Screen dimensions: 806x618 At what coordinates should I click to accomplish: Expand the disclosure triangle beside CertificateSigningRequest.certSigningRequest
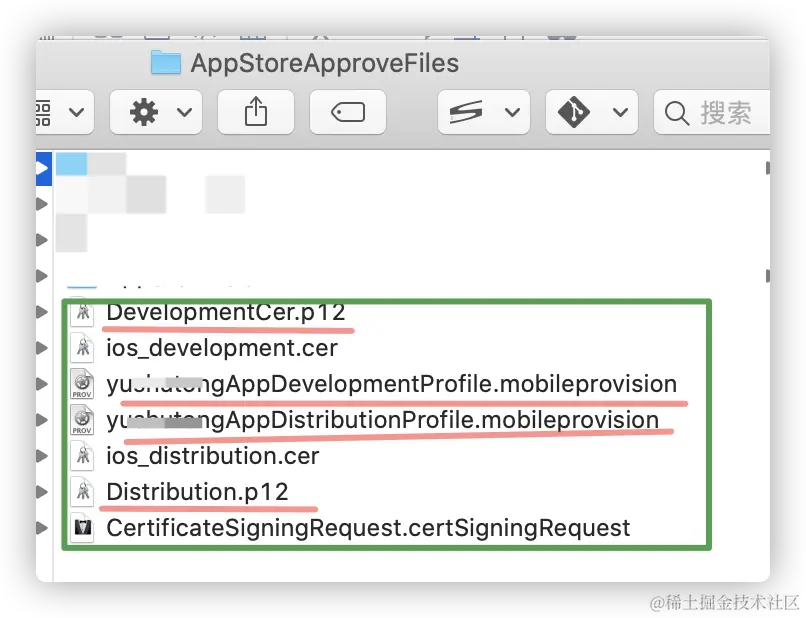click(42, 528)
